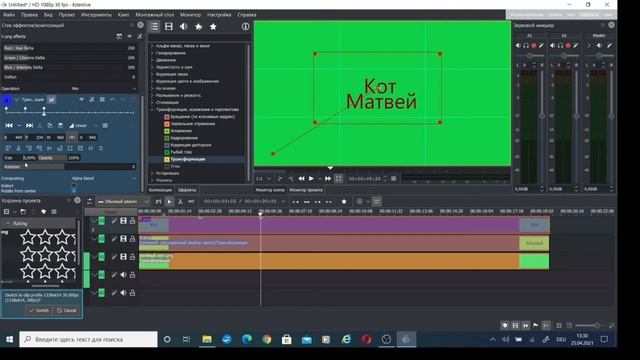This screenshot has height=360, width=640.
Task: Lock the topmost video track
Action: click(132, 221)
